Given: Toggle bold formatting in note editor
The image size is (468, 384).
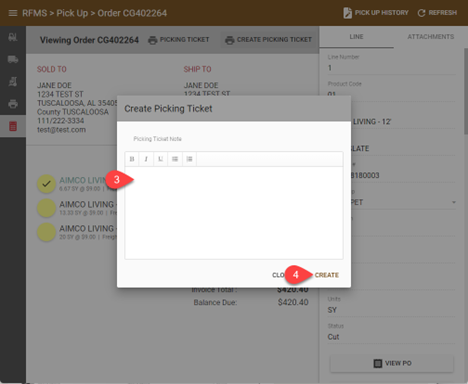Looking at the screenshot, I should (x=132, y=159).
